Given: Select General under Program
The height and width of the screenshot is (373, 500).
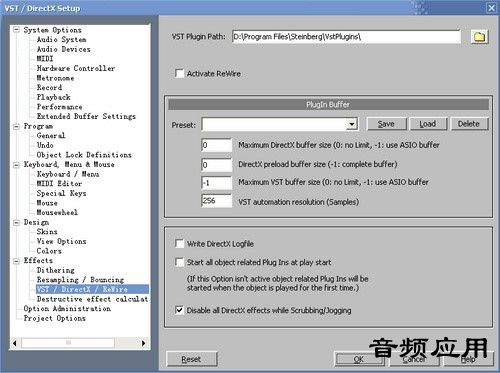Looking at the screenshot, I should point(51,136).
